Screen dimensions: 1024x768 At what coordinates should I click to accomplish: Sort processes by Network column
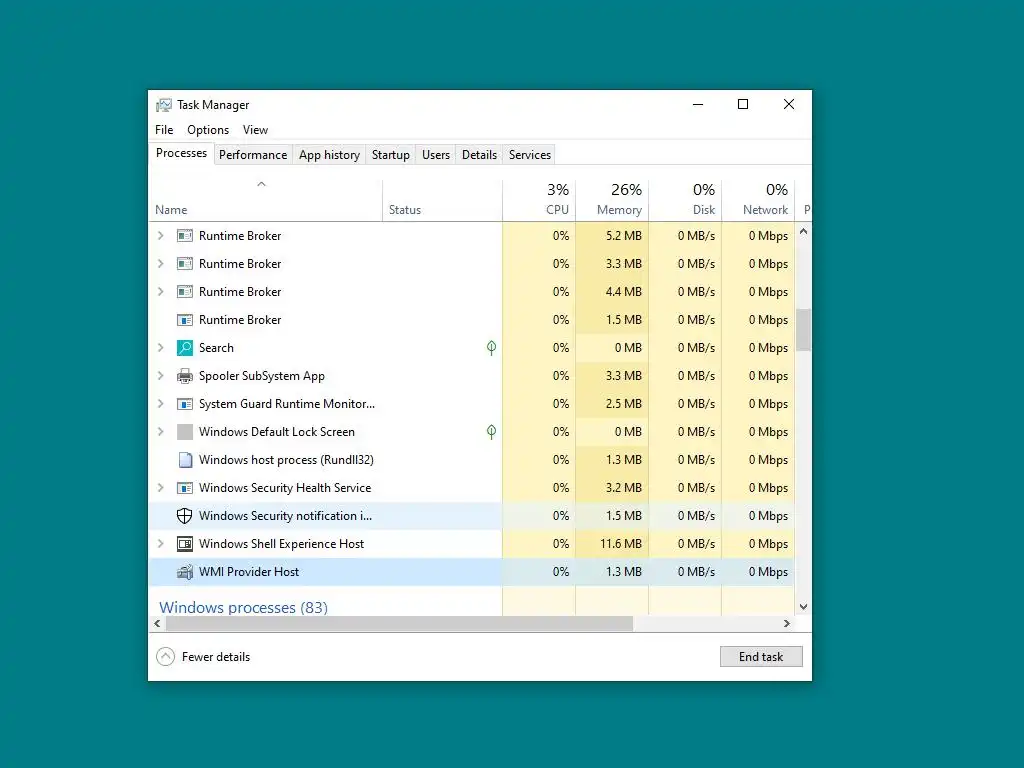pos(758,200)
